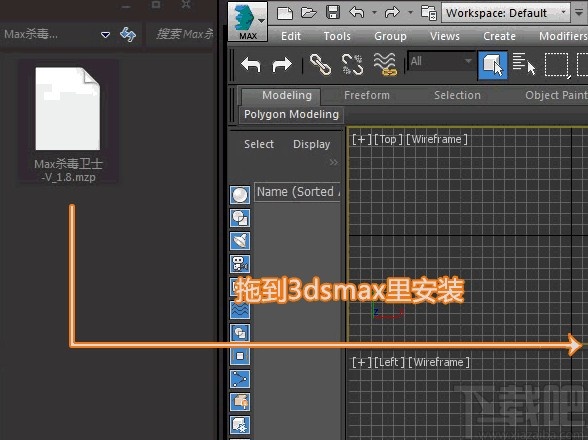Click the refresh icon in file explorer
The width and height of the screenshot is (588, 440).
point(128,35)
